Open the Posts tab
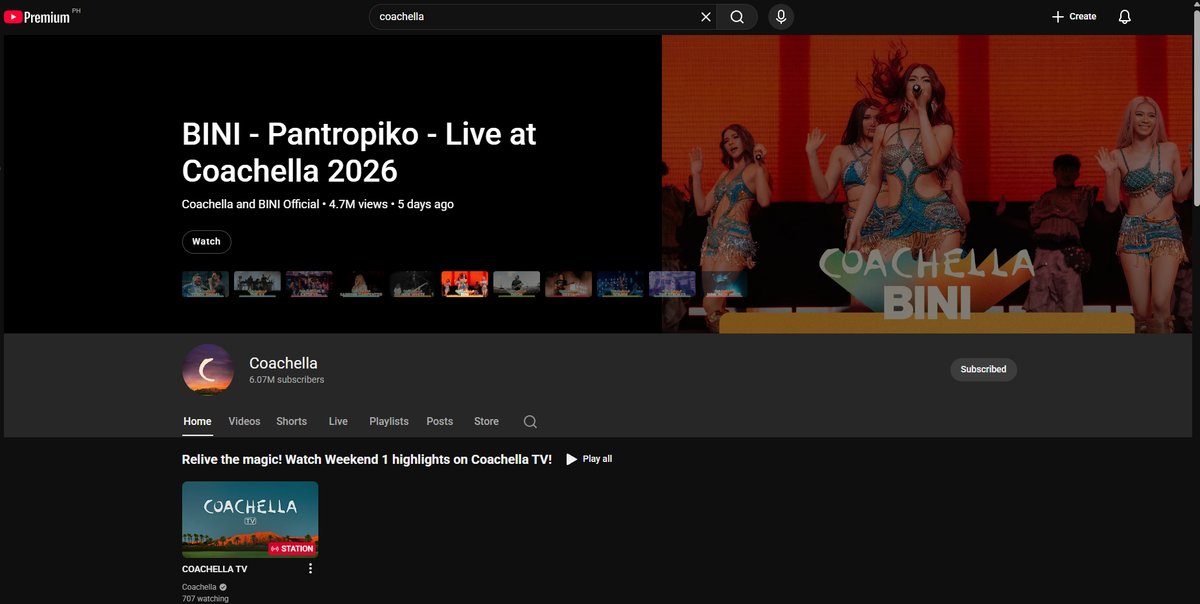 [x=439, y=421]
